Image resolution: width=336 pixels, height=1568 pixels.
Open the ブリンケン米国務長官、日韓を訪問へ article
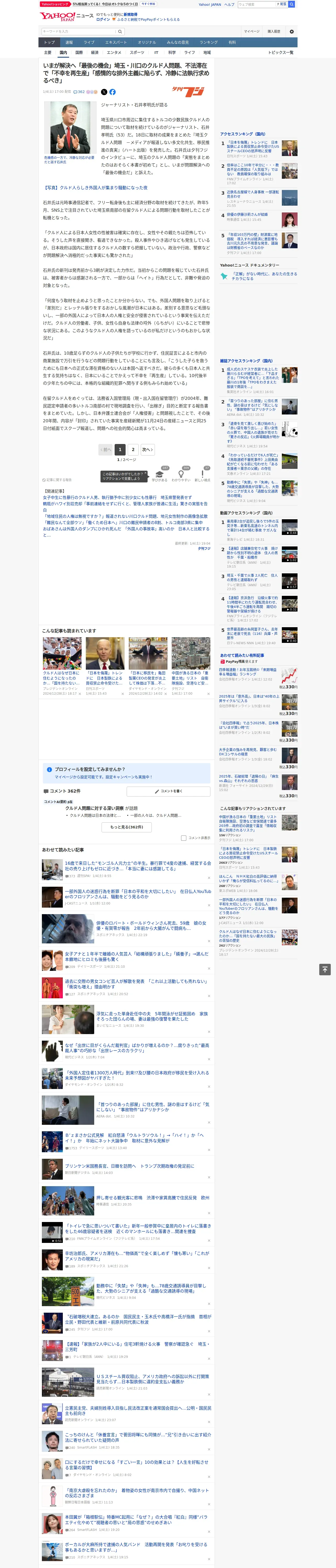129,1166
